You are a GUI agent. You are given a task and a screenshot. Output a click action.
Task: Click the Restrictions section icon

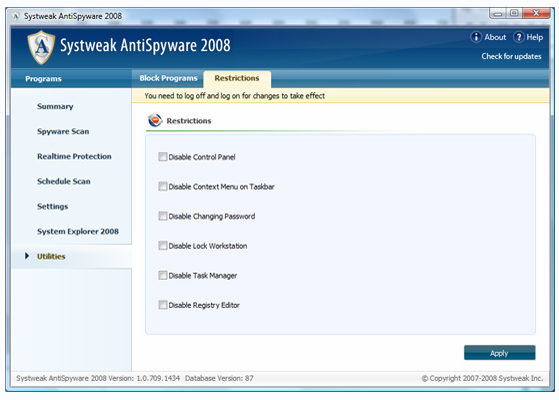155,120
